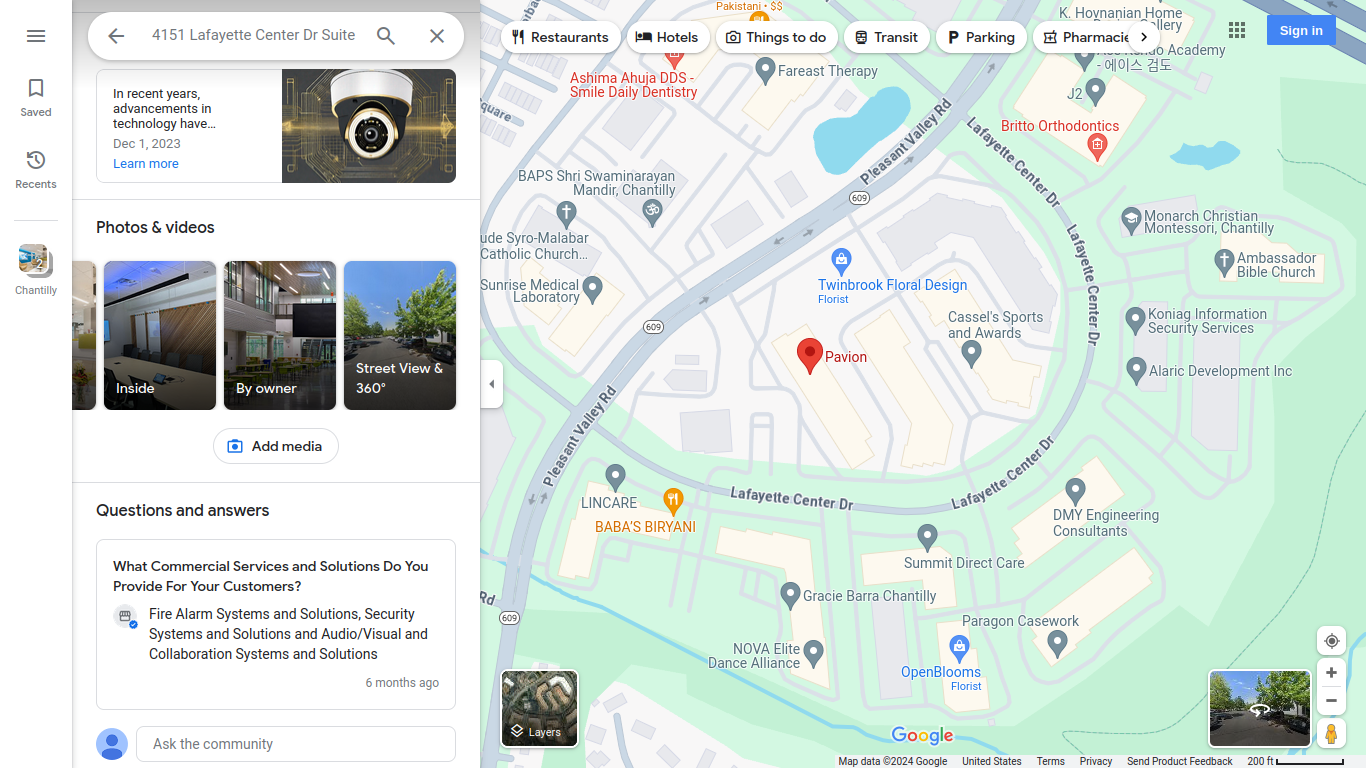Image resolution: width=1366 pixels, height=768 pixels.
Task: Click Cassel's Sports and Awards pin
Action: tap(971, 353)
